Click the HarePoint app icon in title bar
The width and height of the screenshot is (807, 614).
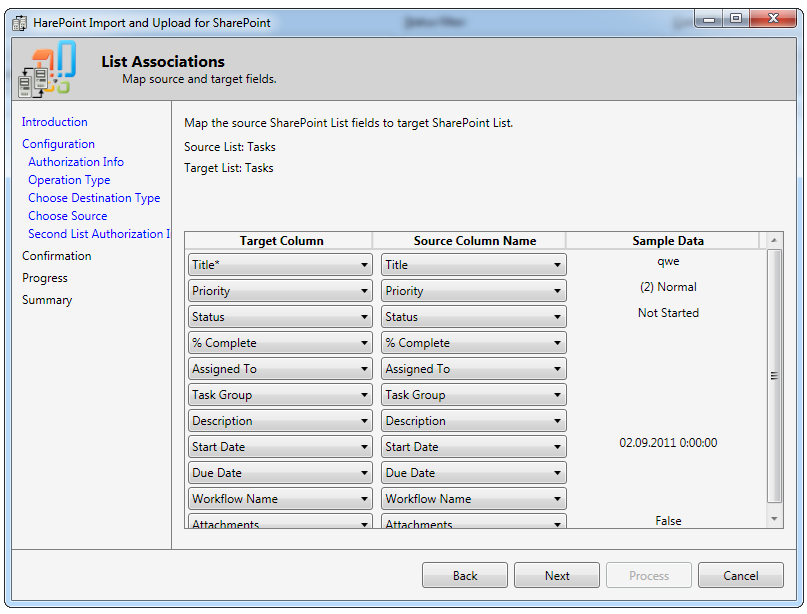tap(19, 22)
